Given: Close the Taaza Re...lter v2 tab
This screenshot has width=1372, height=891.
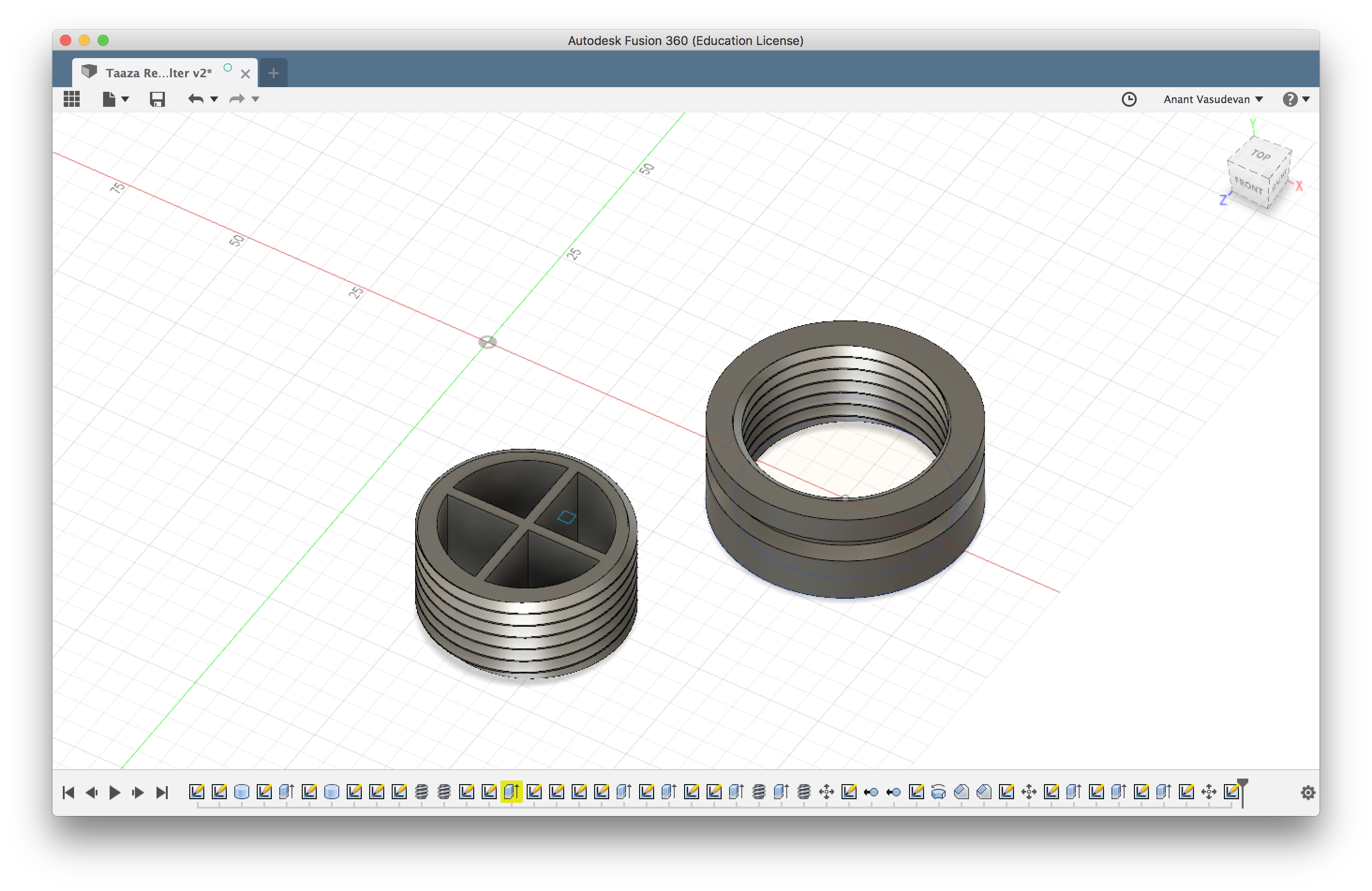Looking at the screenshot, I should tap(246, 74).
